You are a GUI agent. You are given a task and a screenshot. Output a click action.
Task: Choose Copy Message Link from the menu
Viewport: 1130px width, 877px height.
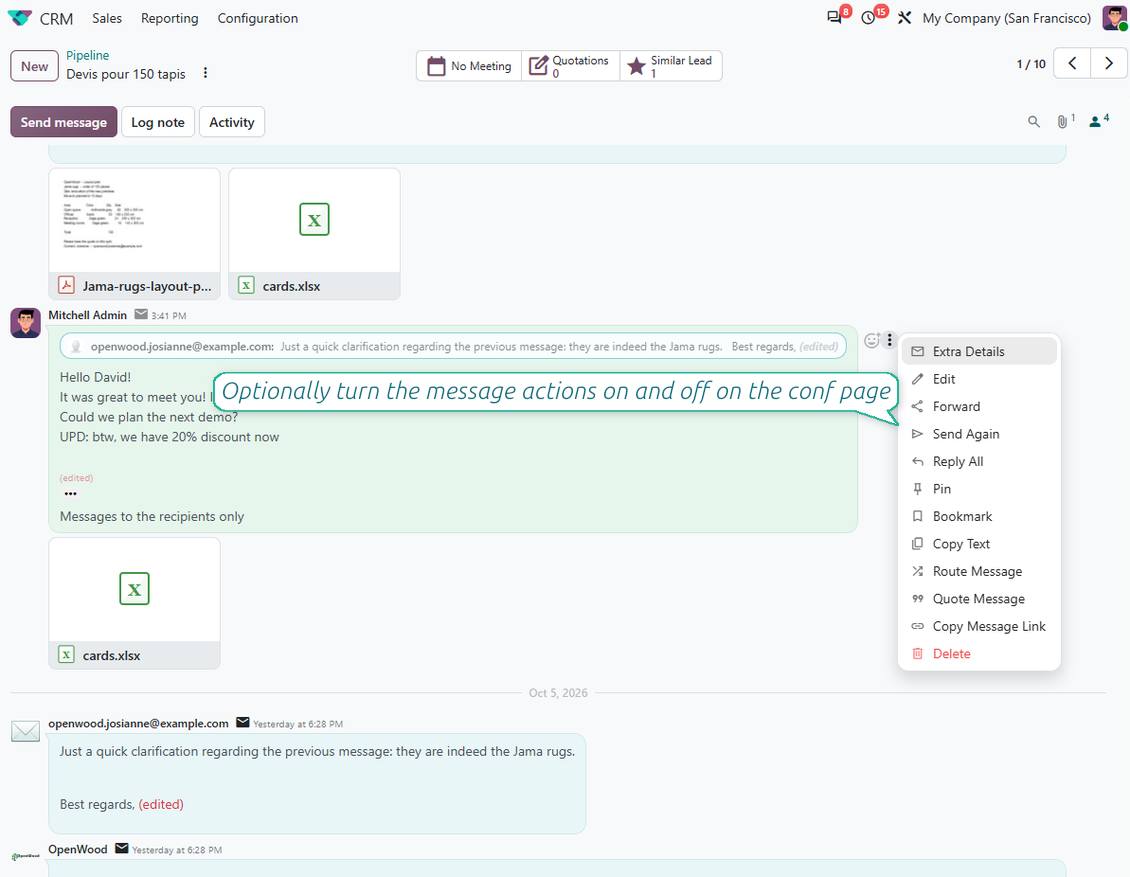click(x=979, y=626)
